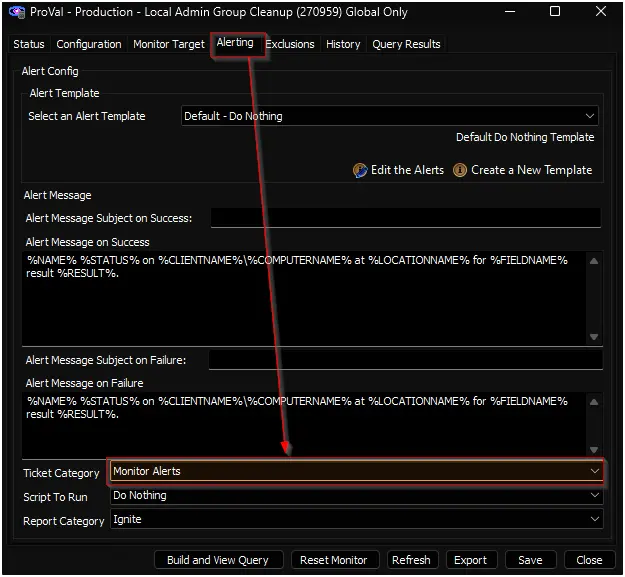Click the 'Report Category' label
Image resolution: width=625 pixels, height=577 pixels.
coord(64,521)
